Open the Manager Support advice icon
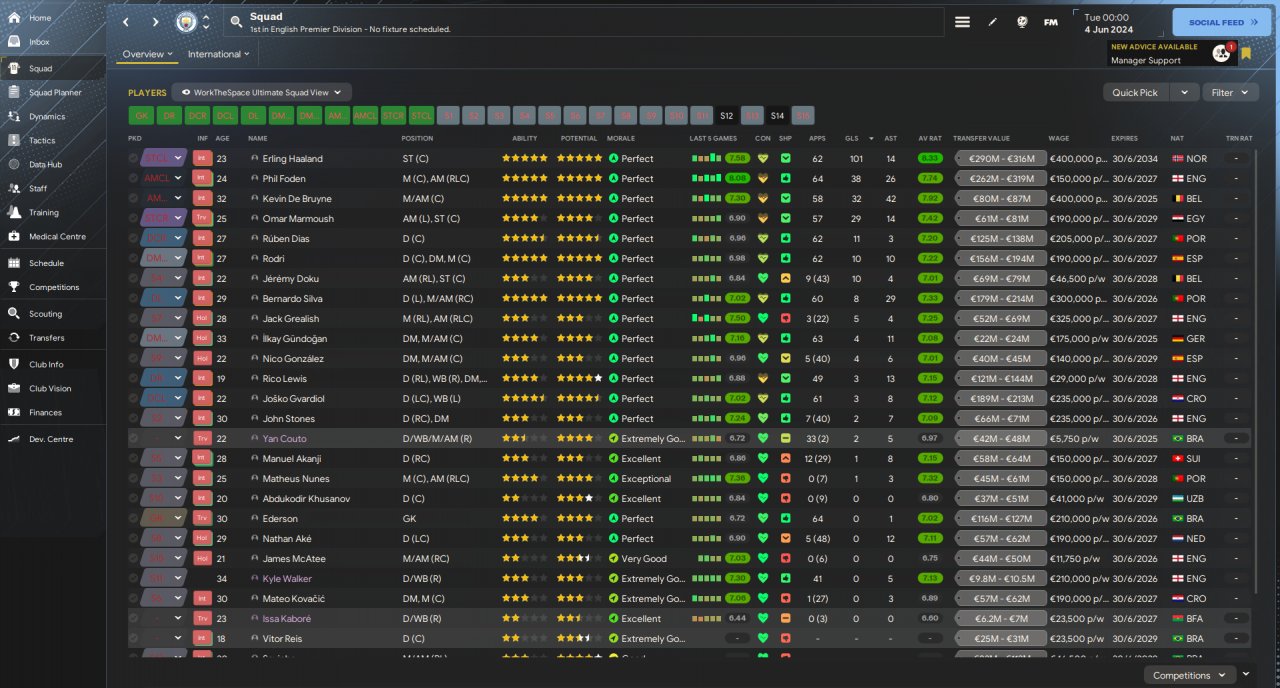The height and width of the screenshot is (688, 1280). click(x=1222, y=53)
